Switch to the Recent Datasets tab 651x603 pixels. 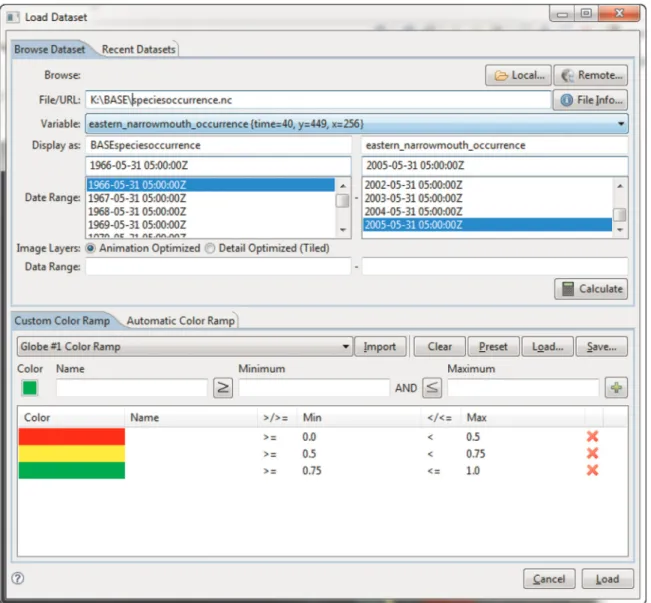coord(139,49)
